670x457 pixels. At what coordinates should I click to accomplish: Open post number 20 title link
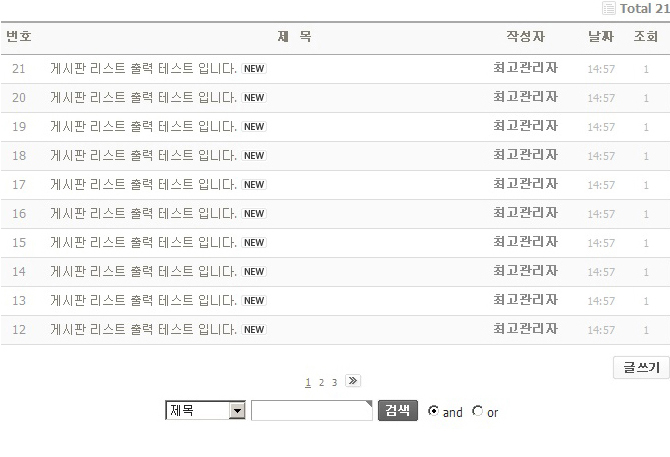pos(143,98)
